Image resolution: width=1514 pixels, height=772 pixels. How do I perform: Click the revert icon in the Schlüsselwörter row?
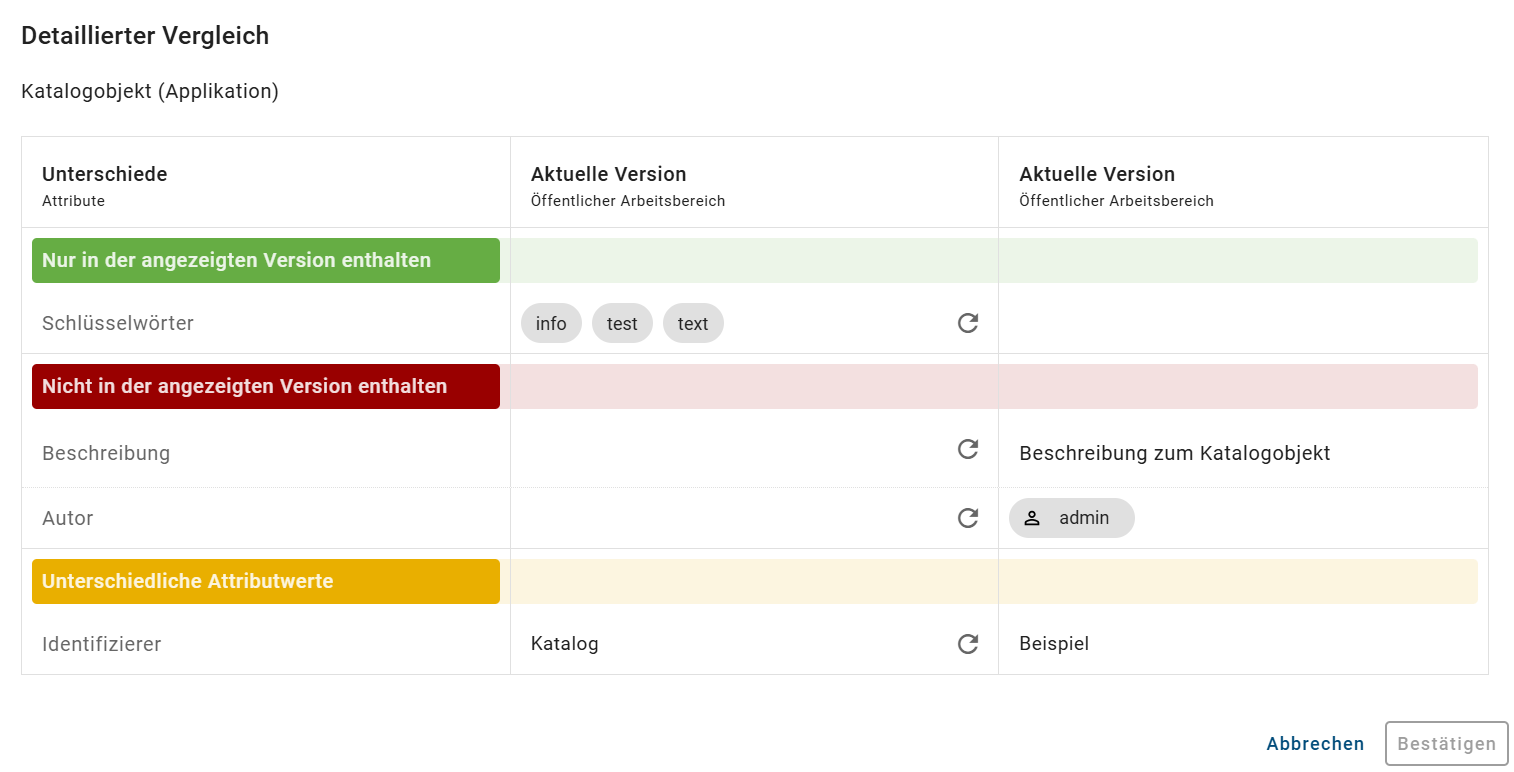click(x=967, y=323)
